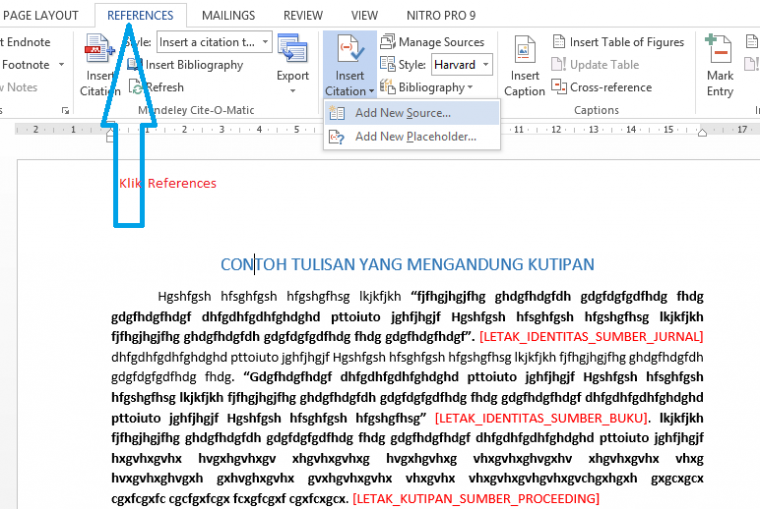Expand the Export dropdown arrow
Viewport: 760px width, 509px height.
[x=292, y=91]
